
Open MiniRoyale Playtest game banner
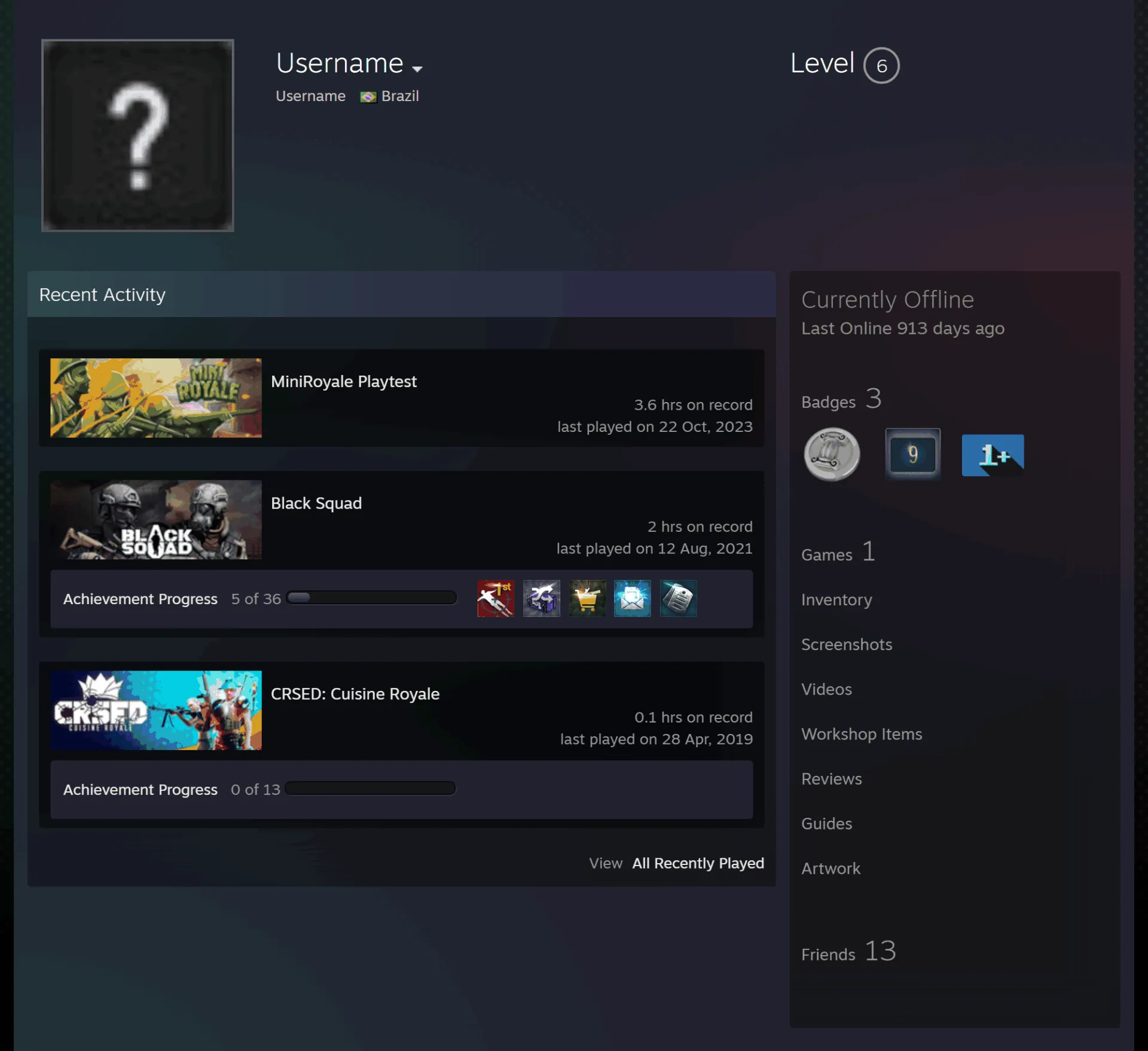[156, 398]
